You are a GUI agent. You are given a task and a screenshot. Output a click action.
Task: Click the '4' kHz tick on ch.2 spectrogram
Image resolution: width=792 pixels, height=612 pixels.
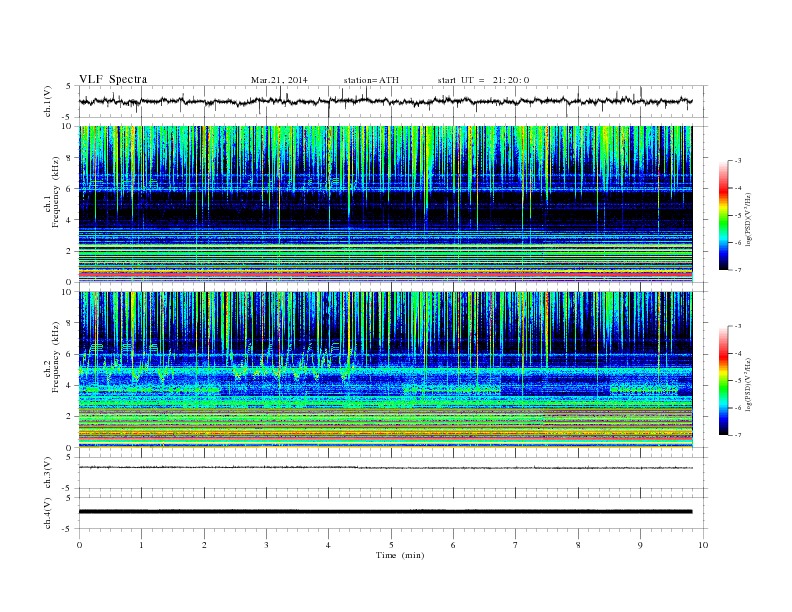(x=70, y=386)
